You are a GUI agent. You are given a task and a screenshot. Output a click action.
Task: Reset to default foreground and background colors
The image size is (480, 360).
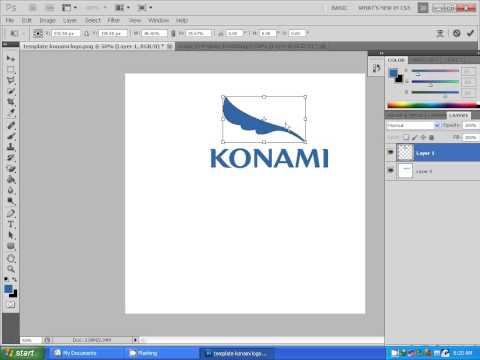click(7, 279)
